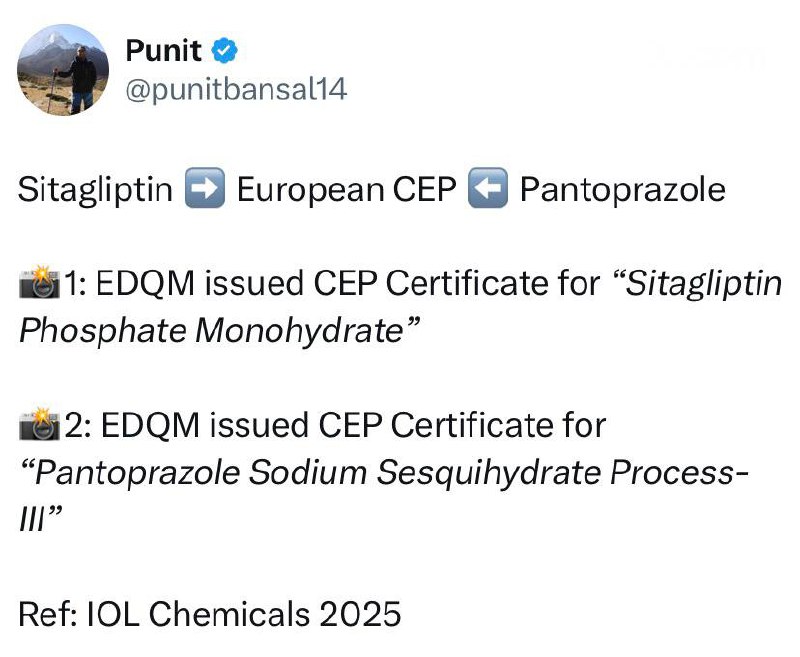The height and width of the screenshot is (657, 800).
Task: Click the word Sitagliptin in the headline
Action: tap(96, 188)
